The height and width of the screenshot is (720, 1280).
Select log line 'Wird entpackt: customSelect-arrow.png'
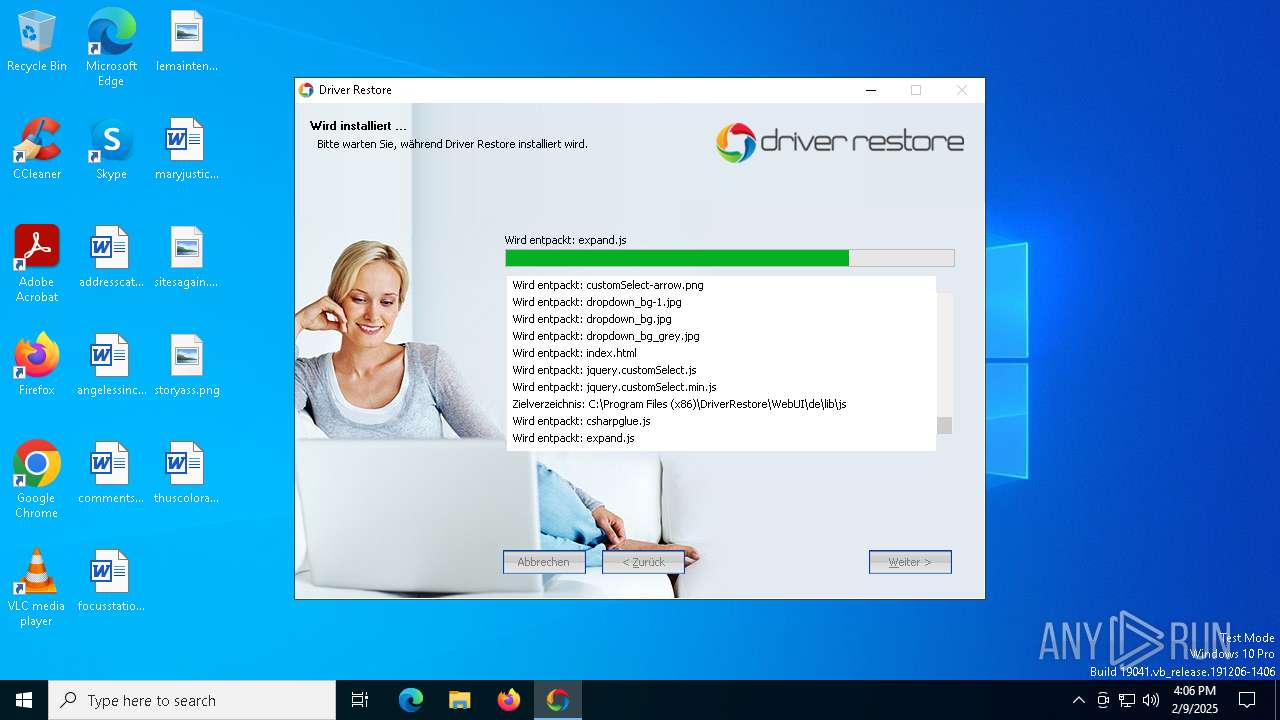(x=608, y=285)
